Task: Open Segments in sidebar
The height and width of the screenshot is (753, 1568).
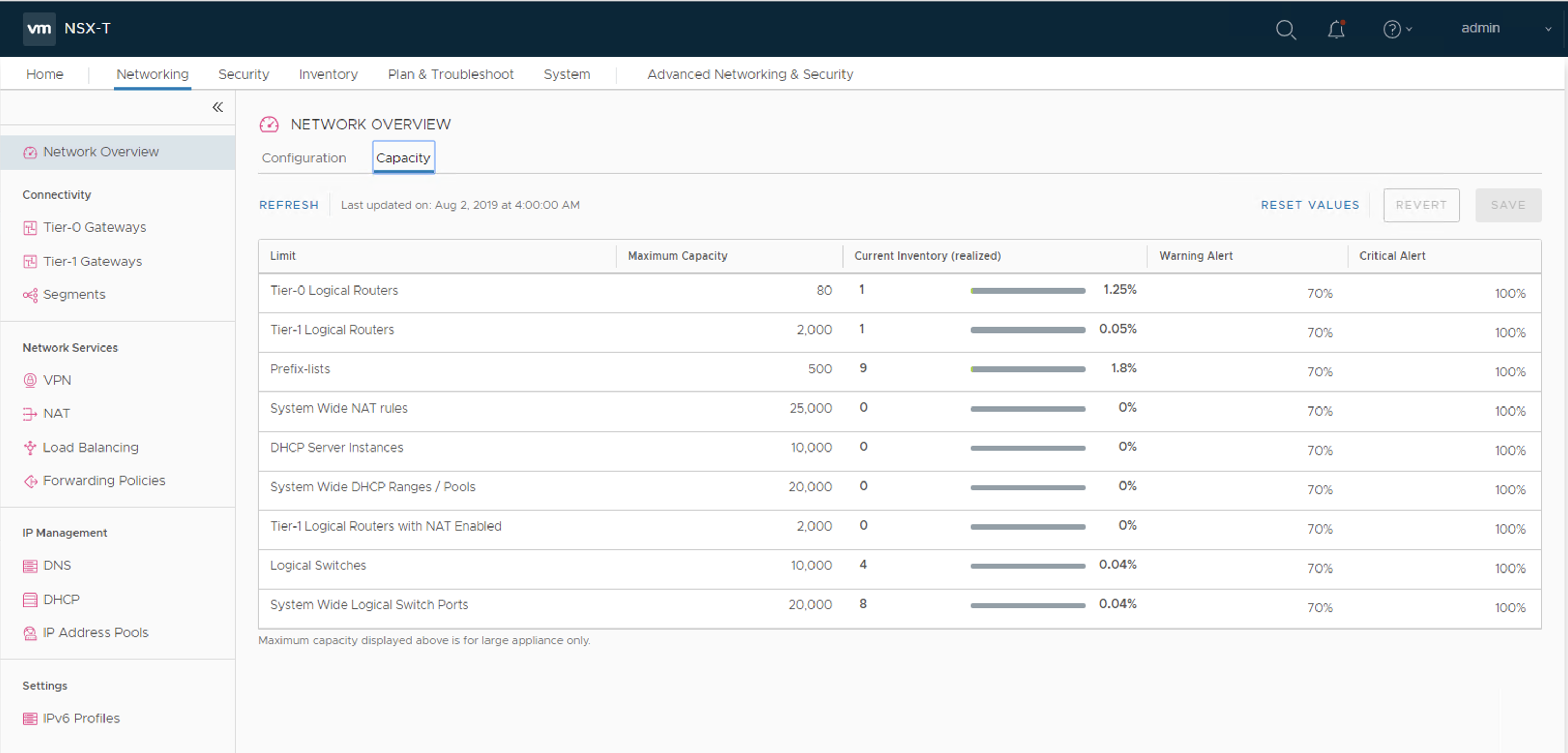Action: tap(75, 295)
